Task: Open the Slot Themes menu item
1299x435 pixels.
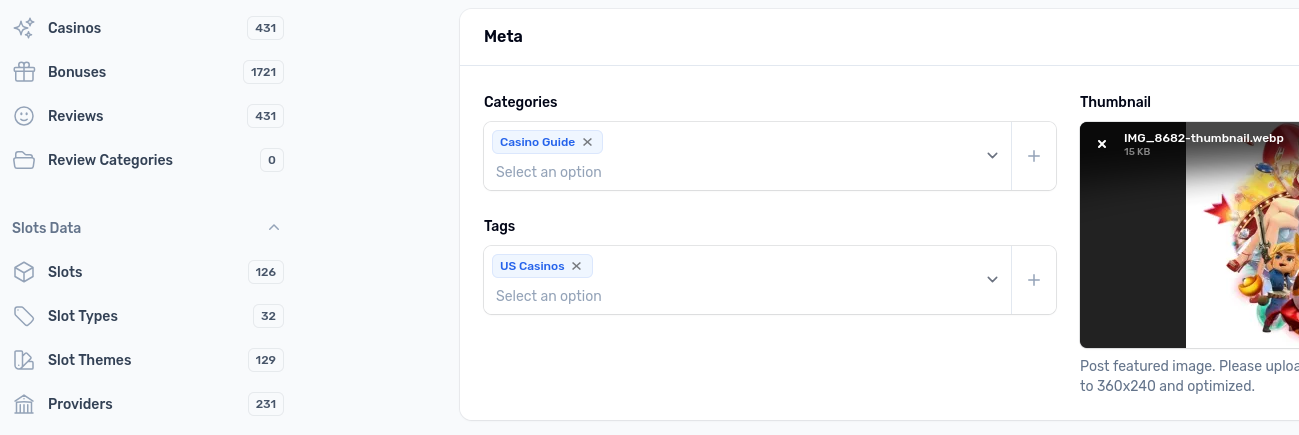Action: [148, 360]
